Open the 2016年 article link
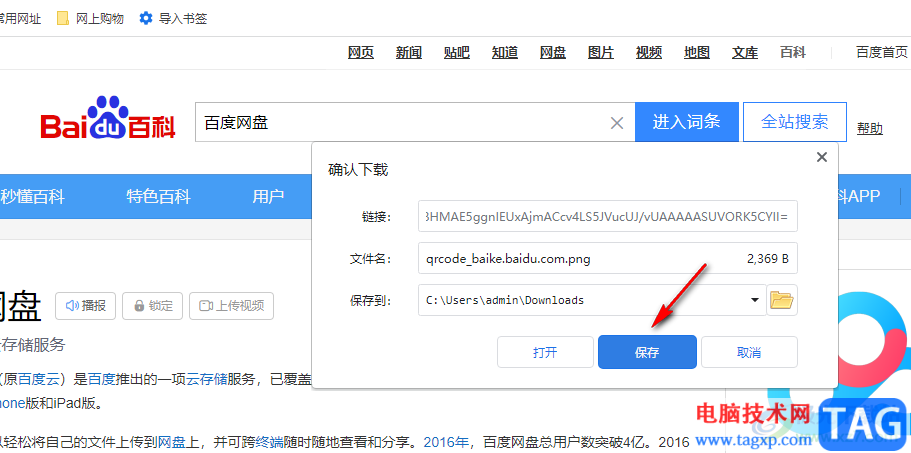Screen dimensions: 911x453 (x=446, y=443)
